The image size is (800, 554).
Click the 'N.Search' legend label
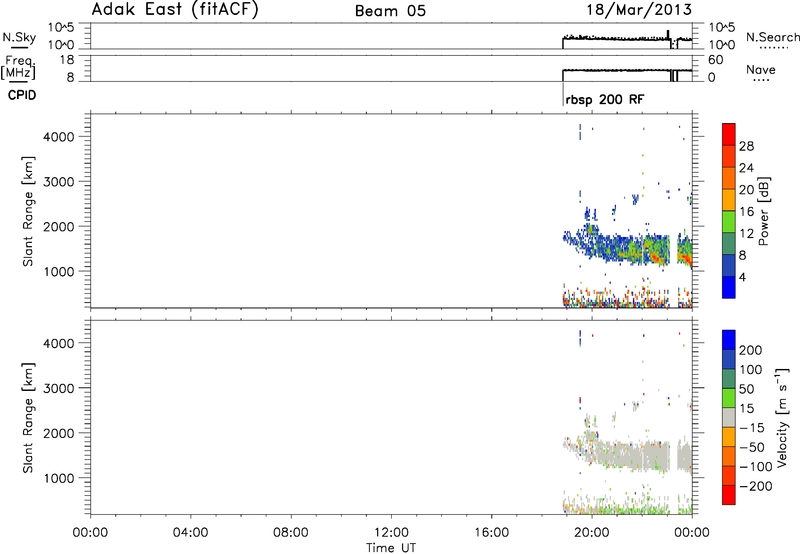[x=773, y=37]
